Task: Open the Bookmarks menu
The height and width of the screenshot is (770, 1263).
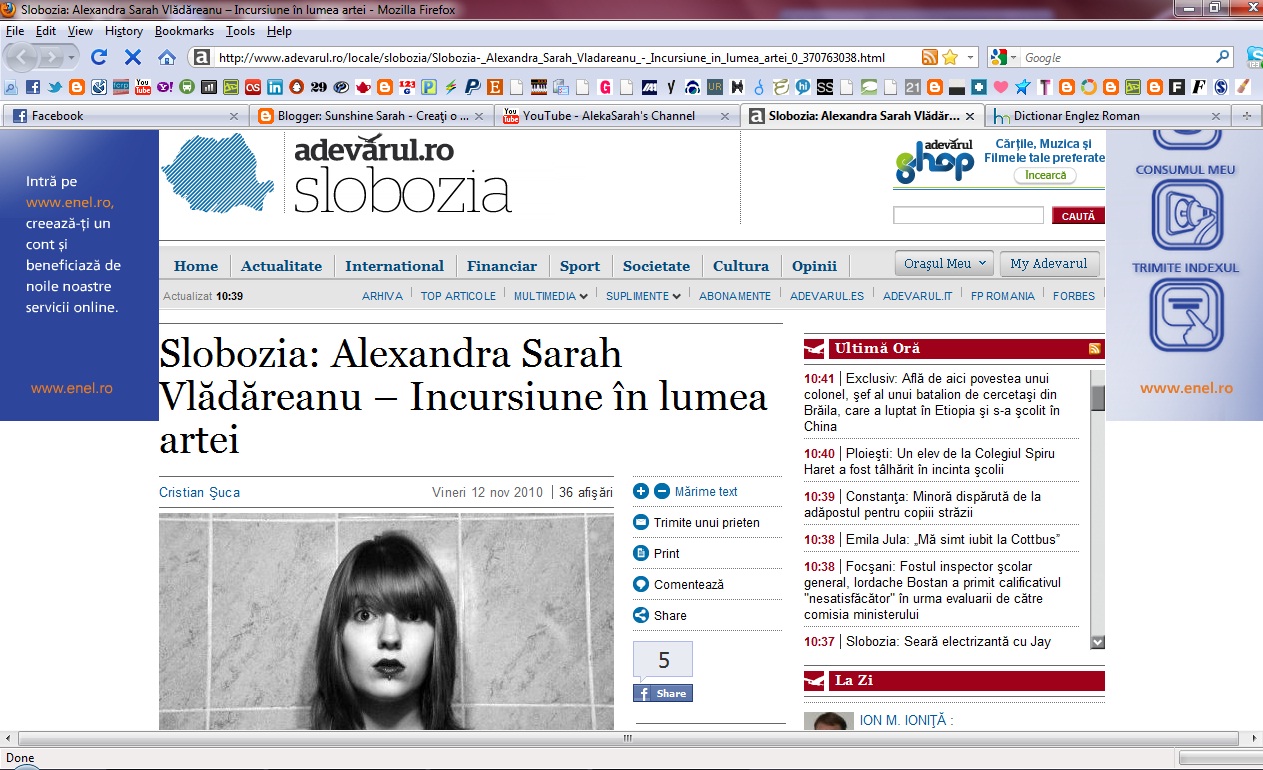Action: point(184,31)
